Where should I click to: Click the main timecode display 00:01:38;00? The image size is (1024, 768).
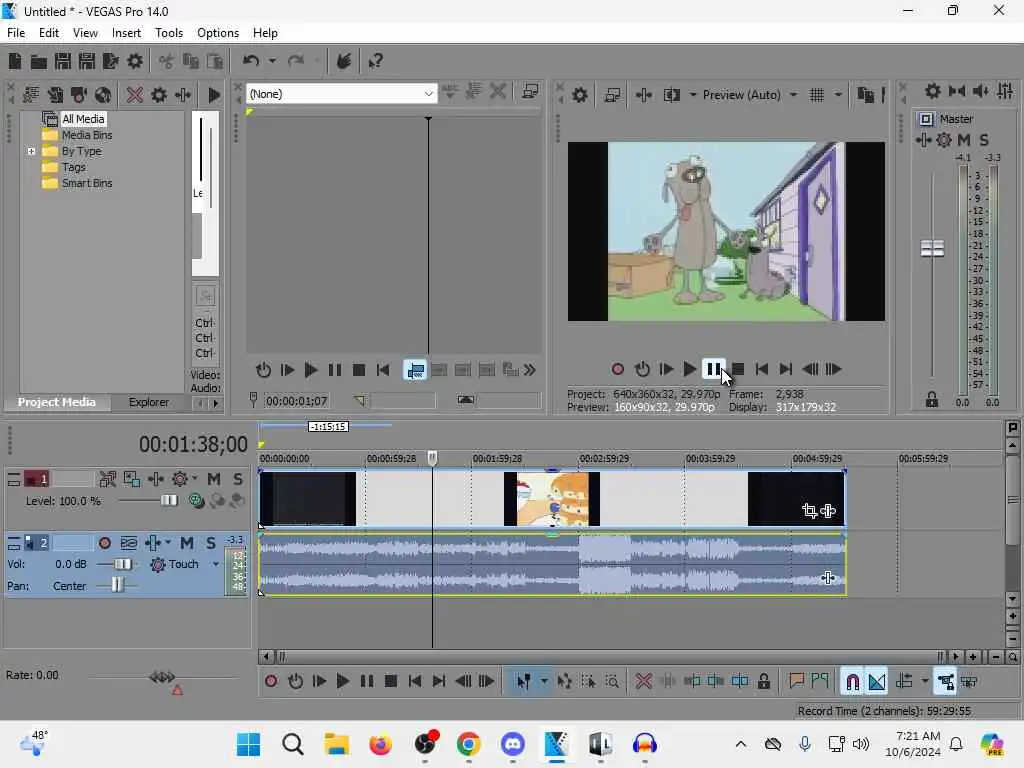193,445
